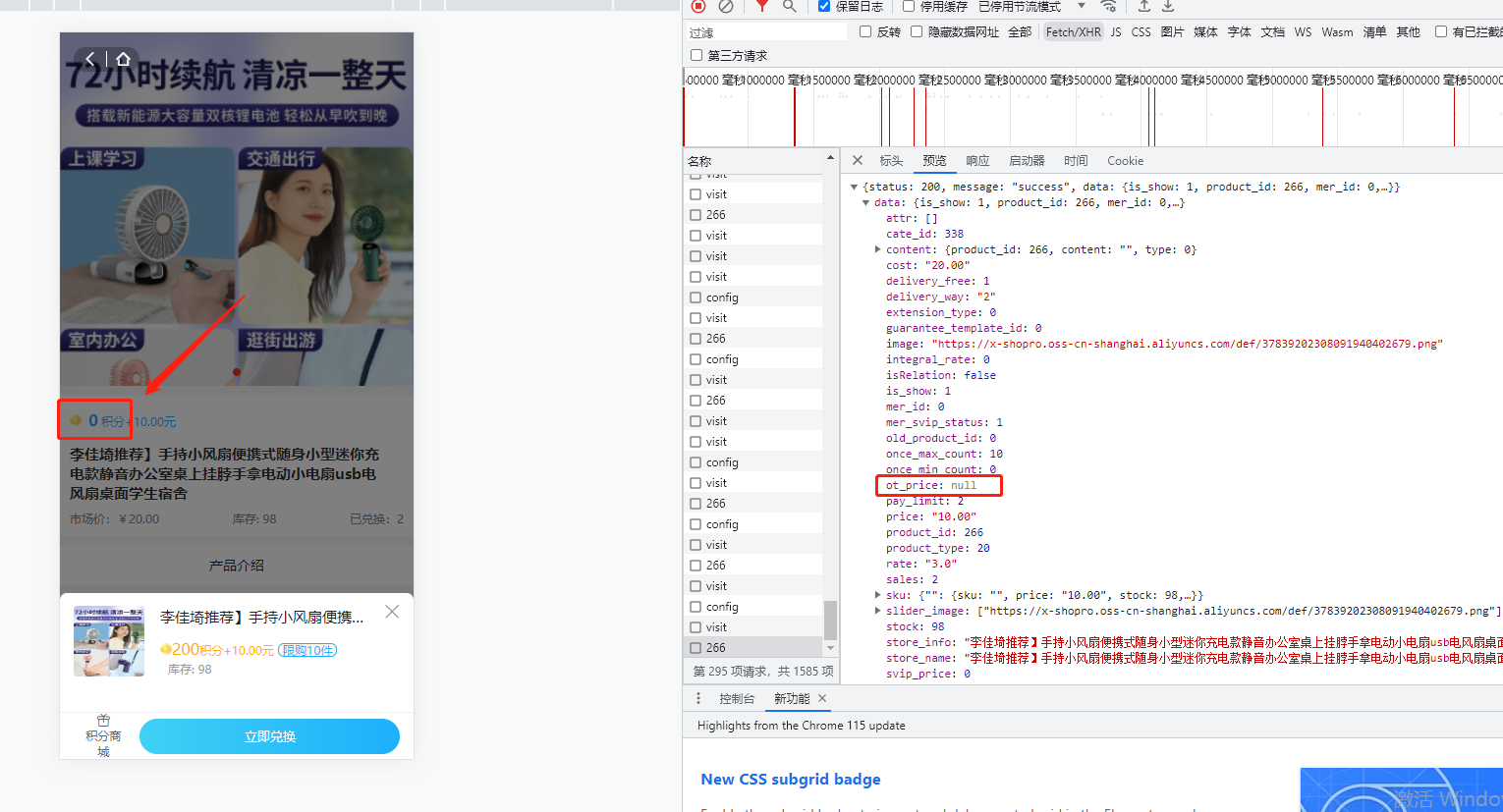Focus the 过滤 filter input
This screenshot has width=1503, height=812.
pos(767,31)
